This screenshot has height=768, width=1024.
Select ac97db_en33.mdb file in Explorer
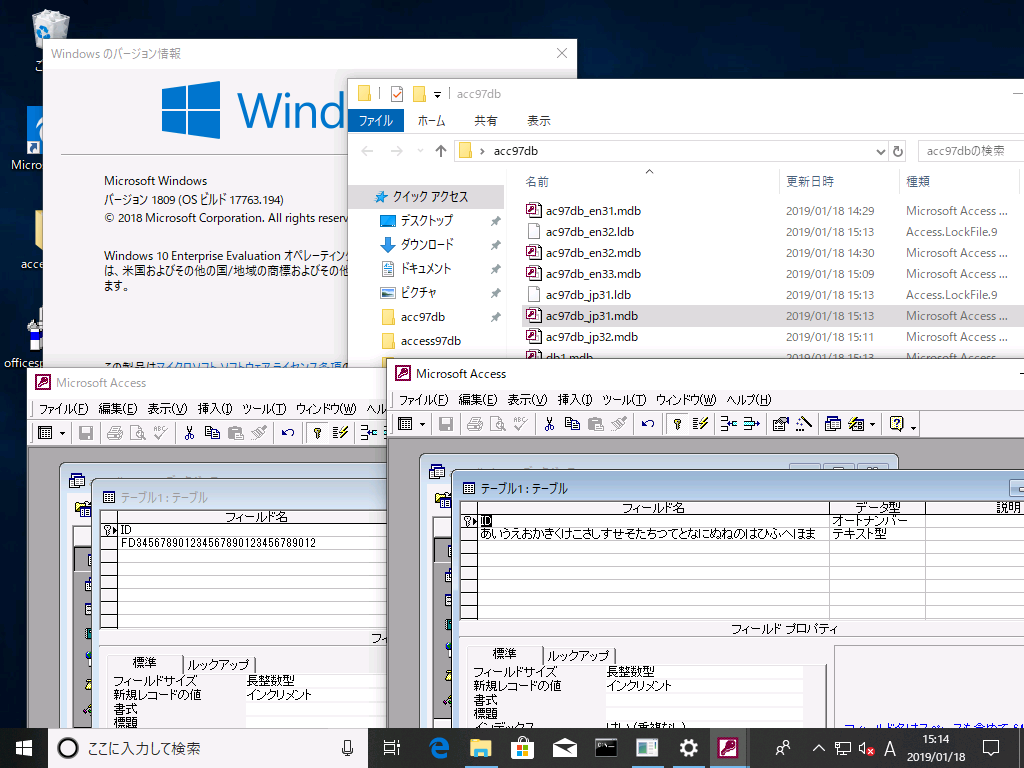(593, 274)
